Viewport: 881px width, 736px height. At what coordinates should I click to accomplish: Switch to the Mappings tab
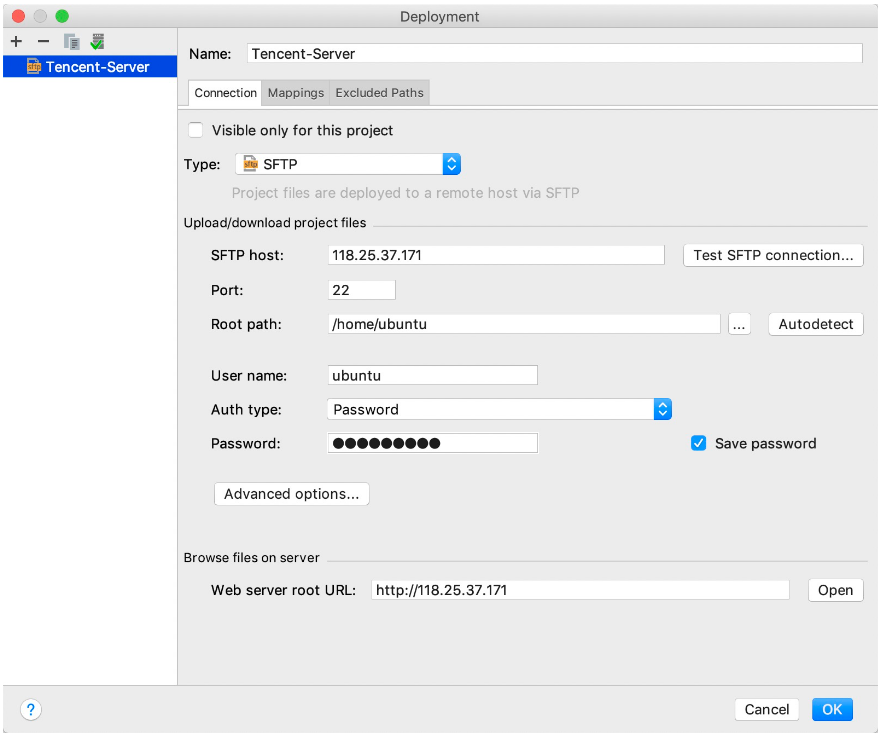[x=296, y=93]
